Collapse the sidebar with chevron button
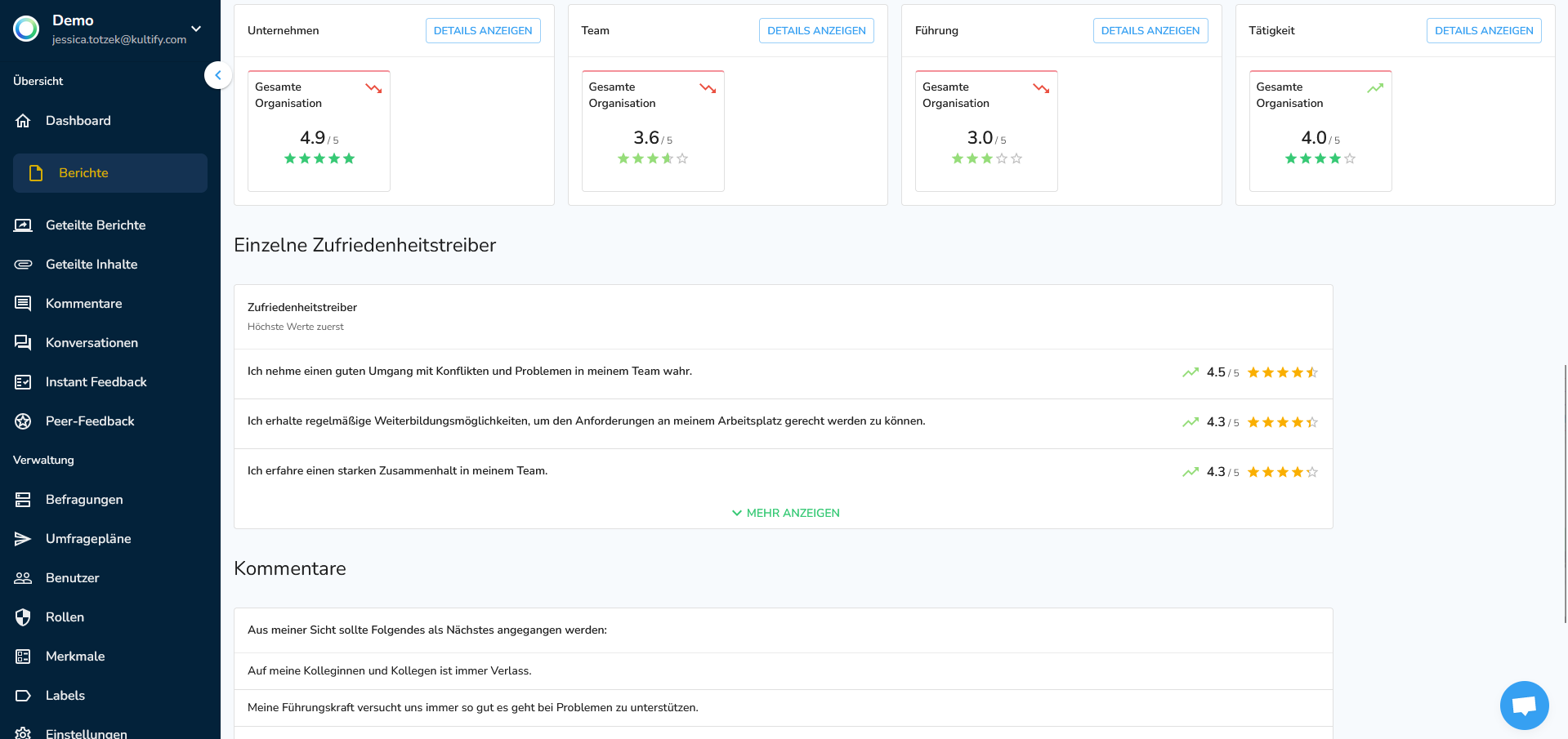The height and width of the screenshot is (739, 1568). (x=217, y=75)
